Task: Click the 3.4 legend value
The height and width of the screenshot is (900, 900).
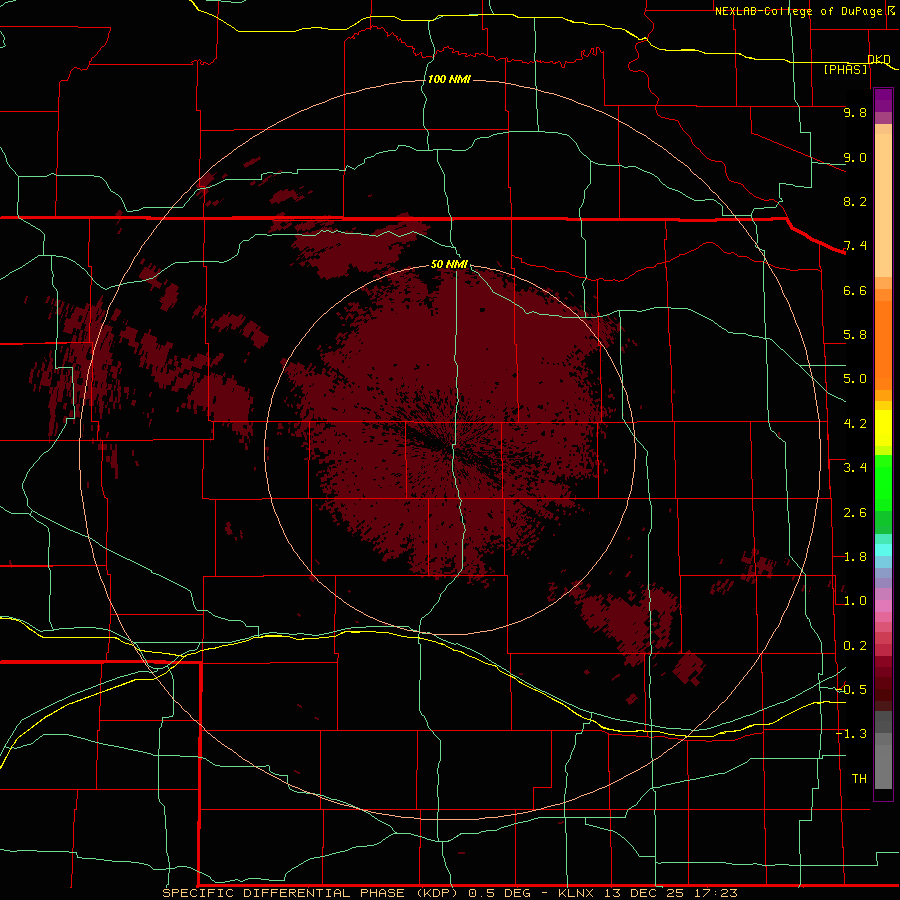Action: click(855, 468)
